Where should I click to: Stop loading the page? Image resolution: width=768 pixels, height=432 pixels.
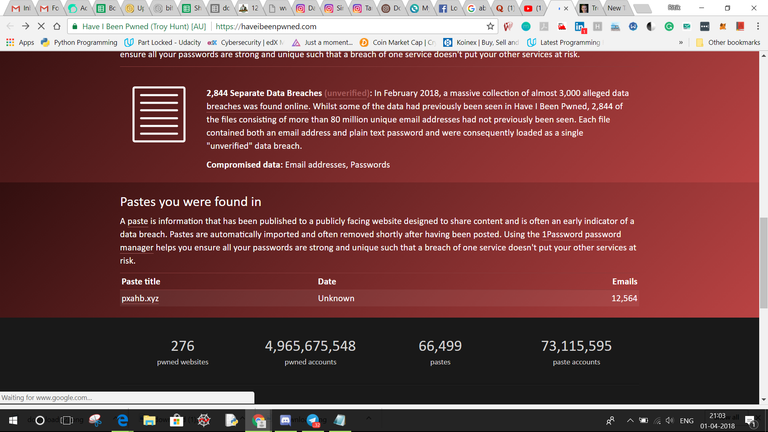pyautogui.click(x=41, y=26)
